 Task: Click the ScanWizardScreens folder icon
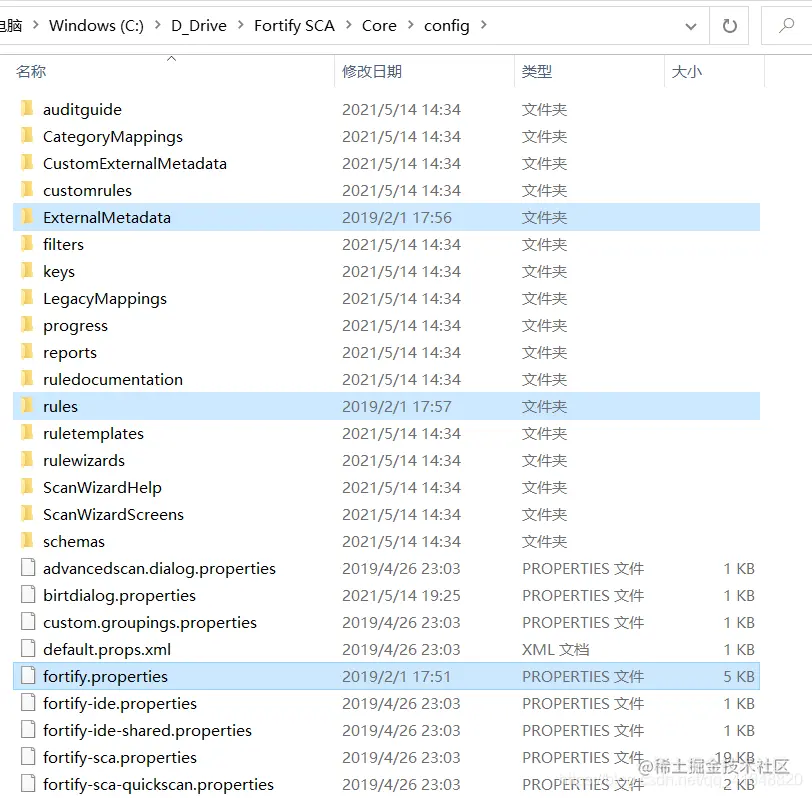click(27, 514)
